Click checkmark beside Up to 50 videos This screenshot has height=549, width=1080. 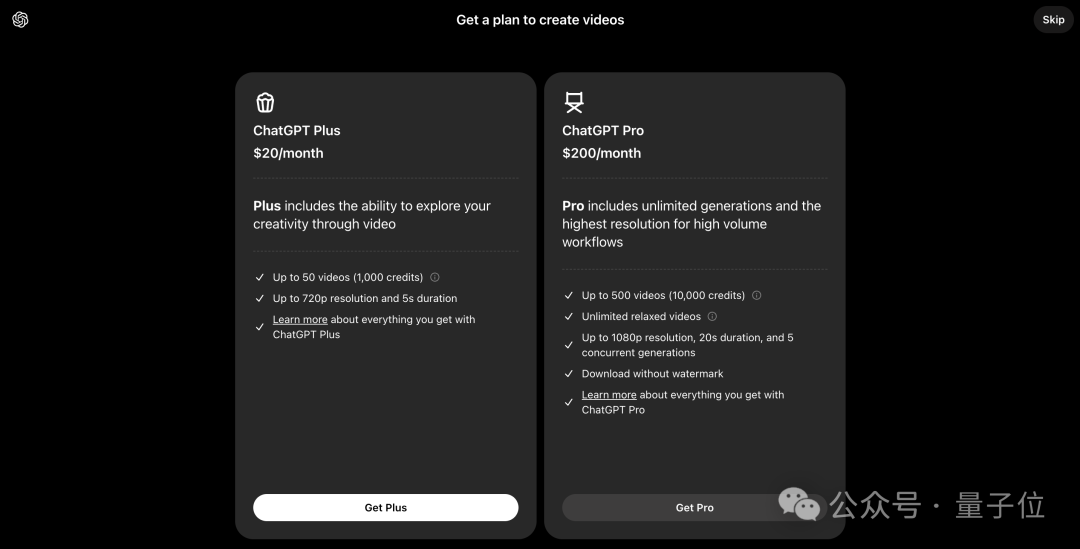260,278
